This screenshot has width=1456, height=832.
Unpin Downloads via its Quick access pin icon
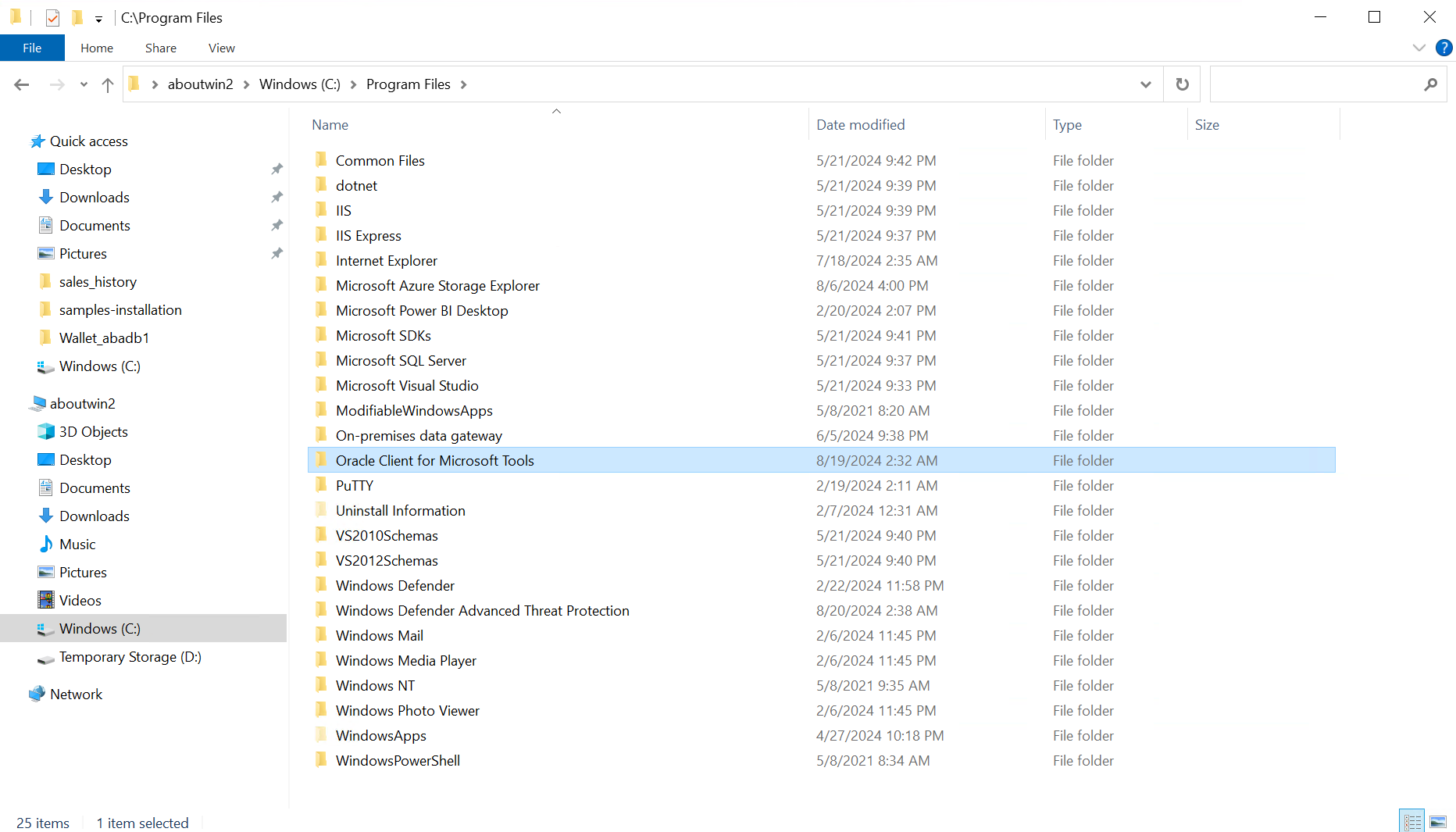click(277, 198)
